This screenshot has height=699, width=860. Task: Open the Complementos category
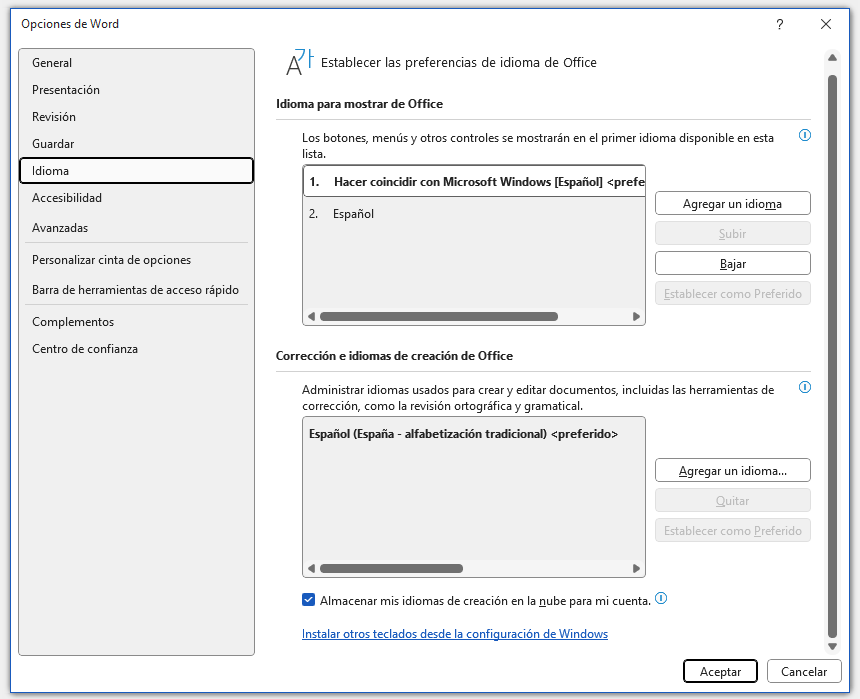click(137, 322)
